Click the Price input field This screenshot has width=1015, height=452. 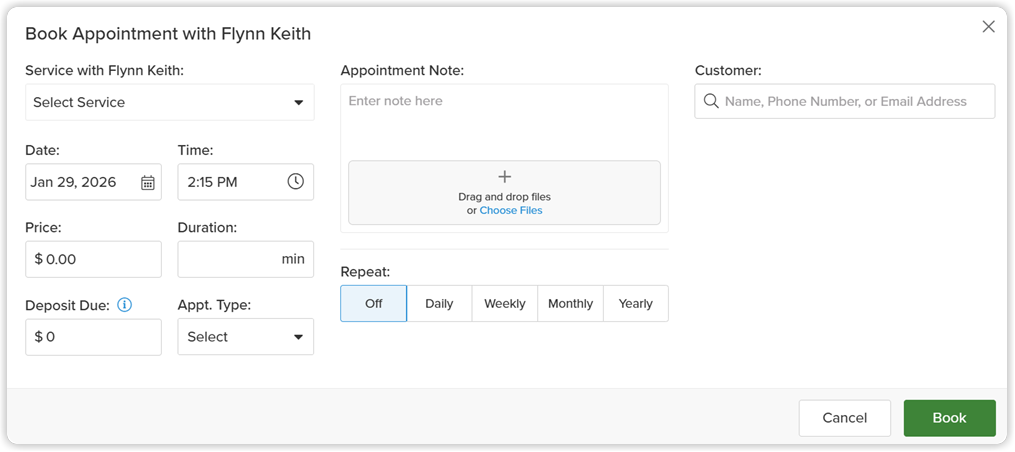point(93,260)
